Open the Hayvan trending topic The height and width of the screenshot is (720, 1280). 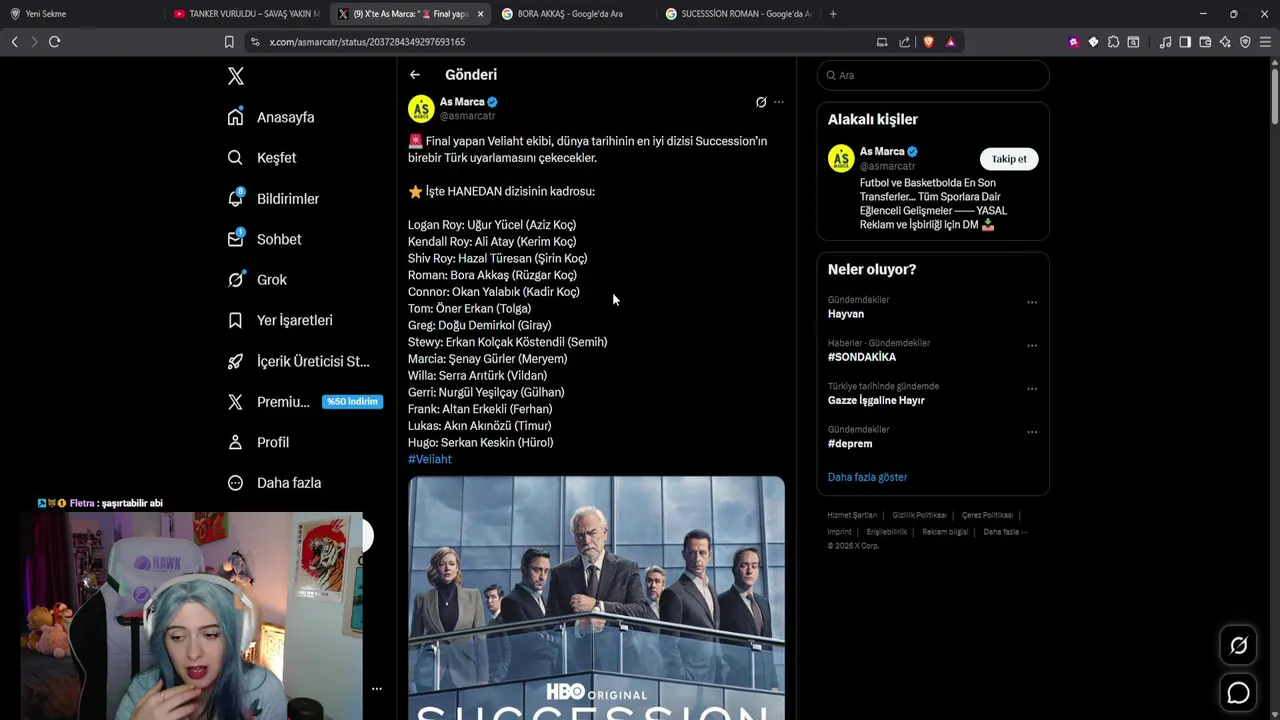(x=846, y=314)
